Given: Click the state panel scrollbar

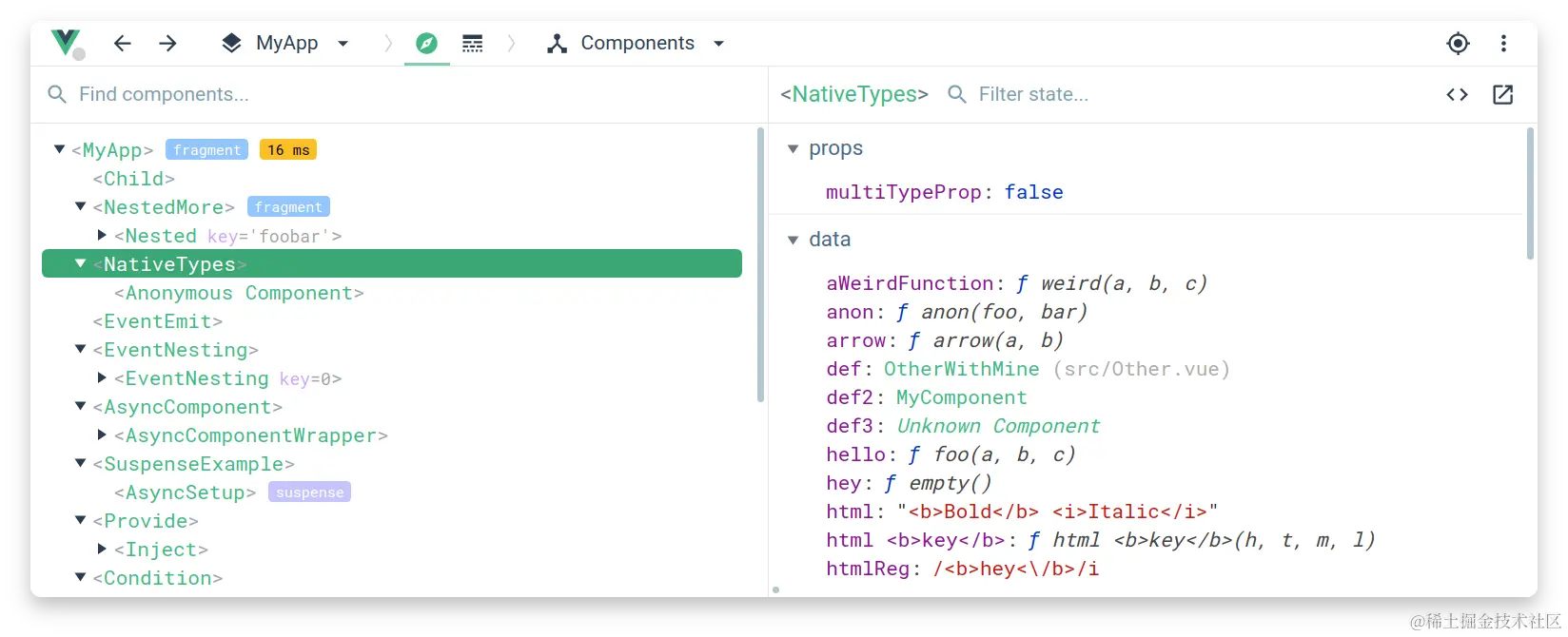Looking at the screenshot, I should [1530, 194].
